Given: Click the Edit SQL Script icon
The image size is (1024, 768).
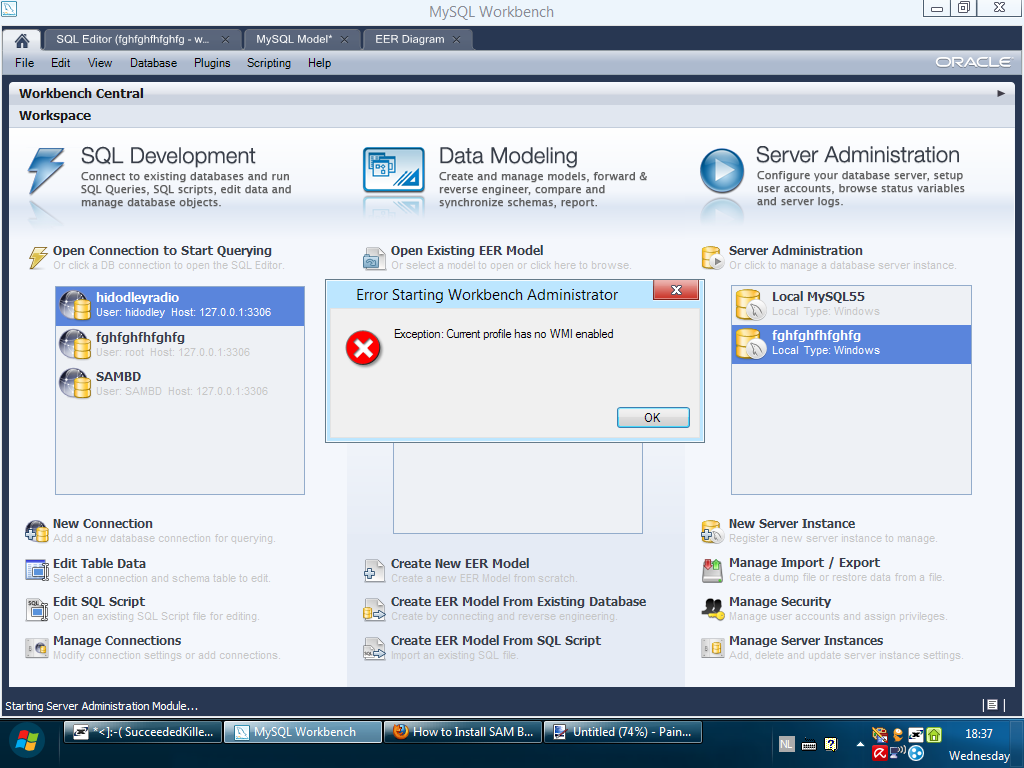Looking at the screenshot, I should [37, 609].
